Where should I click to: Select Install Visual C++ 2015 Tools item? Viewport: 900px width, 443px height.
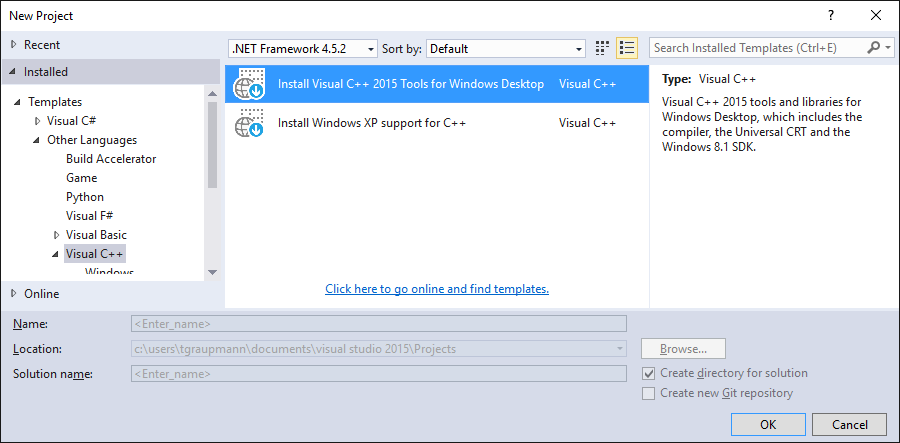[x=437, y=84]
